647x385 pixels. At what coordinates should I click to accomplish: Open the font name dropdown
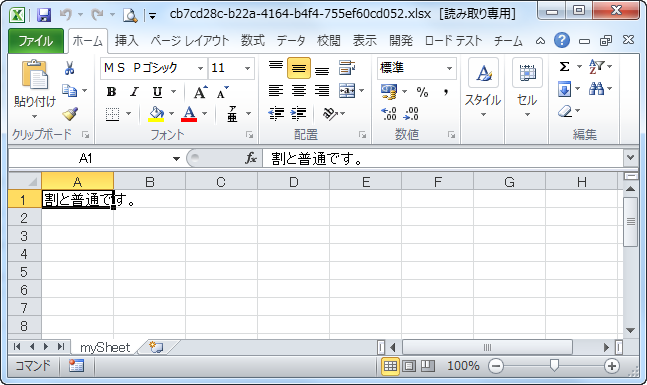pyautogui.click(x=200, y=68)
